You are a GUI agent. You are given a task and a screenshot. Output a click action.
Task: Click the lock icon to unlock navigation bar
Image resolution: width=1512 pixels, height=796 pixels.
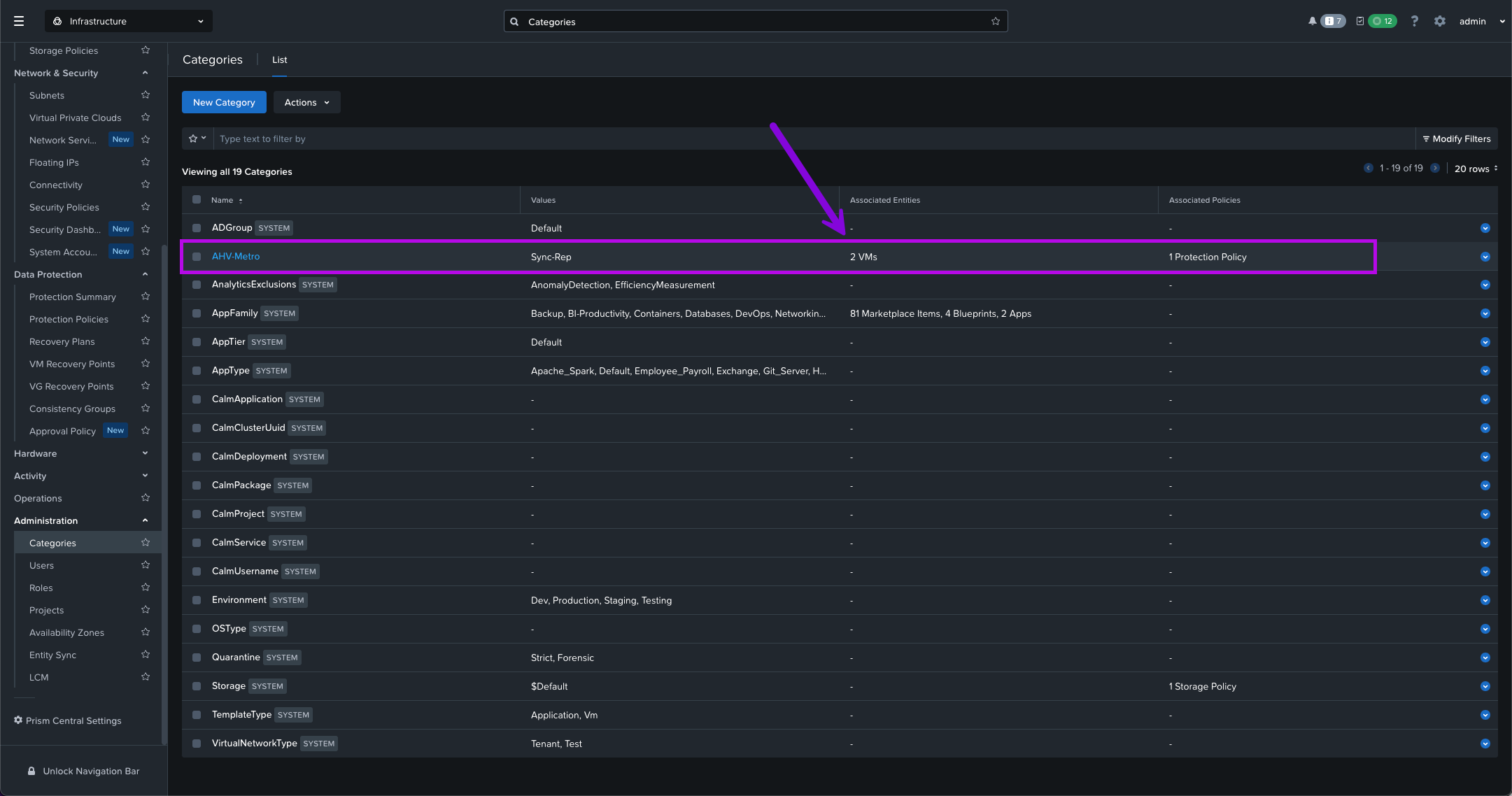point(31,771)
